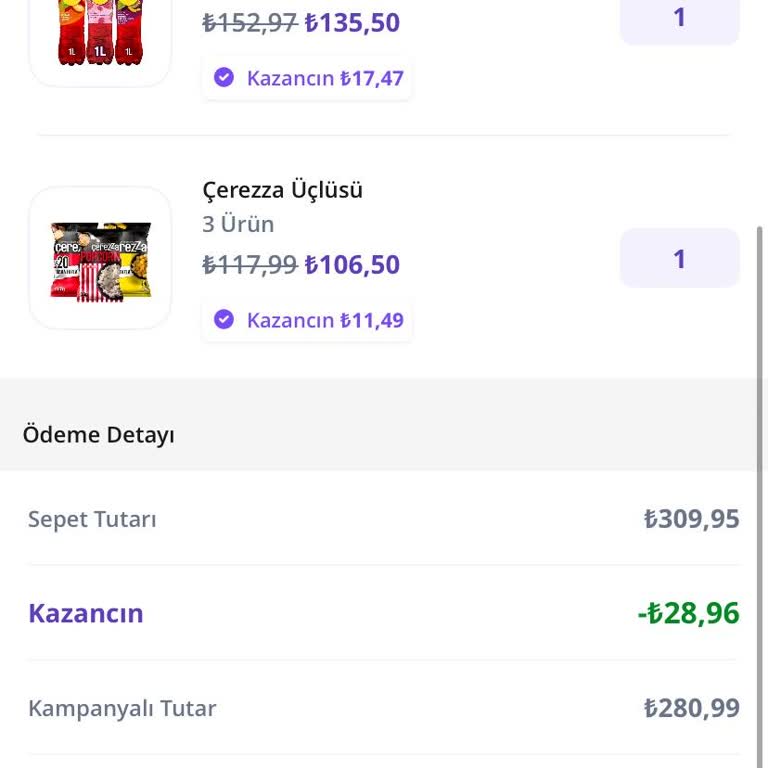Image resolution: width=768 pixels, height=768 pixels.
Task: Click the Kampanyalı Tutar ₺280,99 amount
Action: click(691, 708)
